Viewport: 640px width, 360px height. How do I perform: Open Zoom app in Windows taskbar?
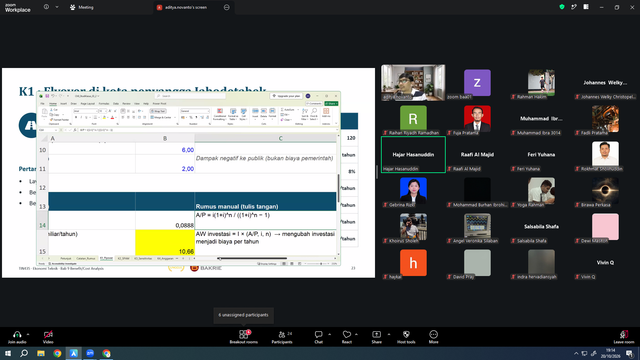[x=90, y=353]
